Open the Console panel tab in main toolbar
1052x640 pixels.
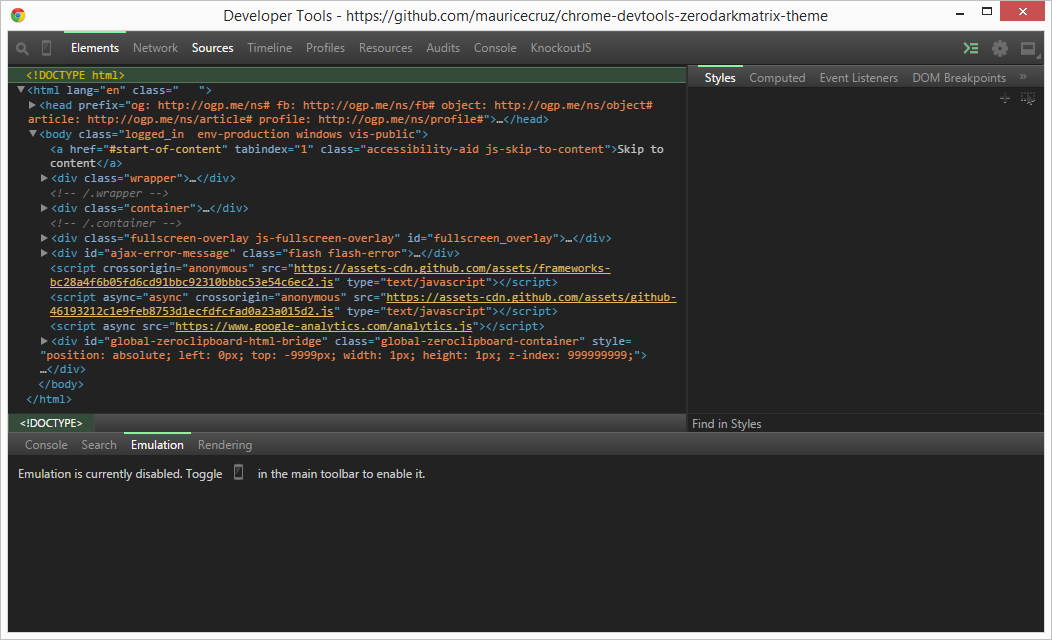click(x=495, y=48)
